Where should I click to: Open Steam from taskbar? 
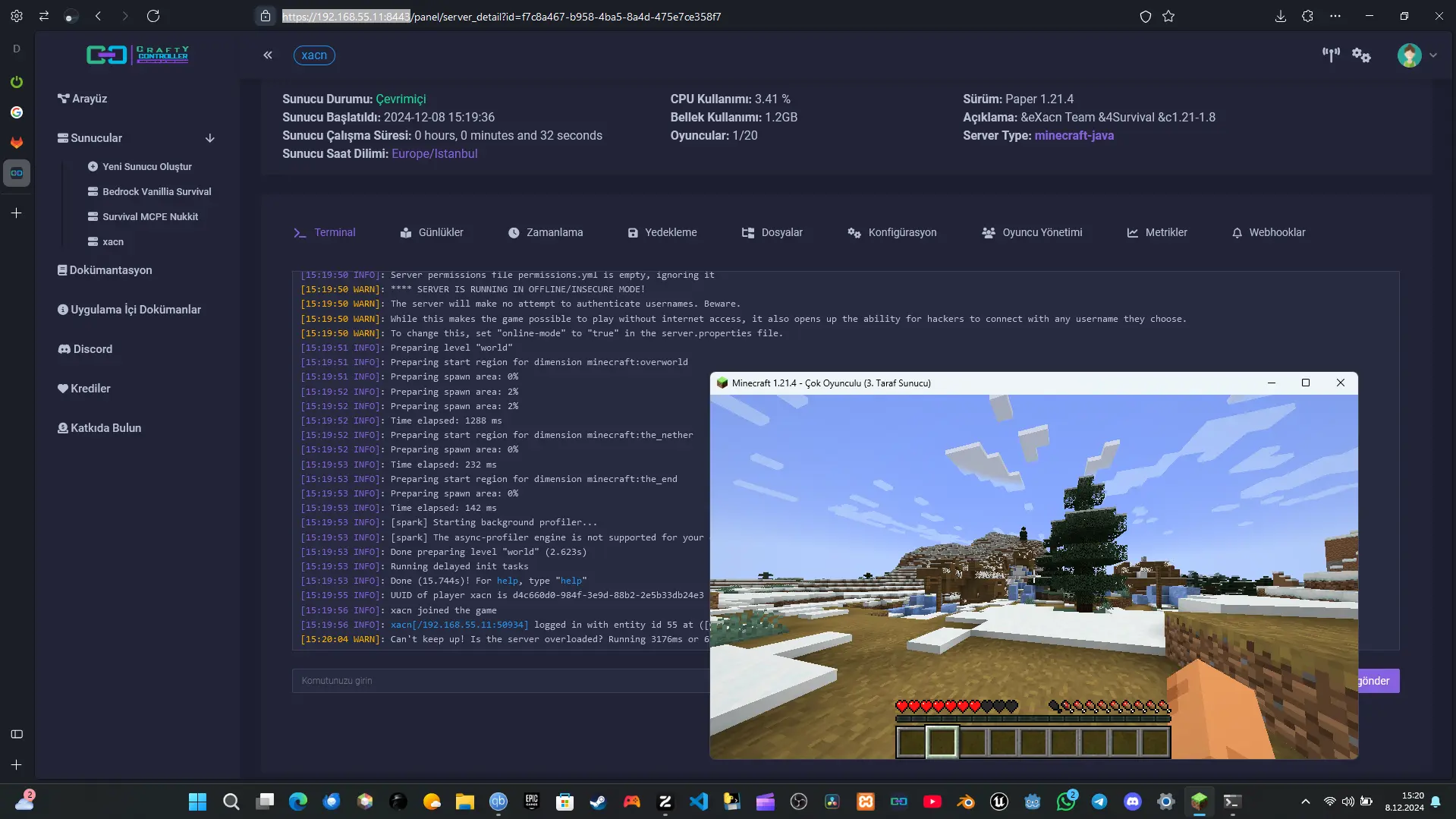pos(599,802)
